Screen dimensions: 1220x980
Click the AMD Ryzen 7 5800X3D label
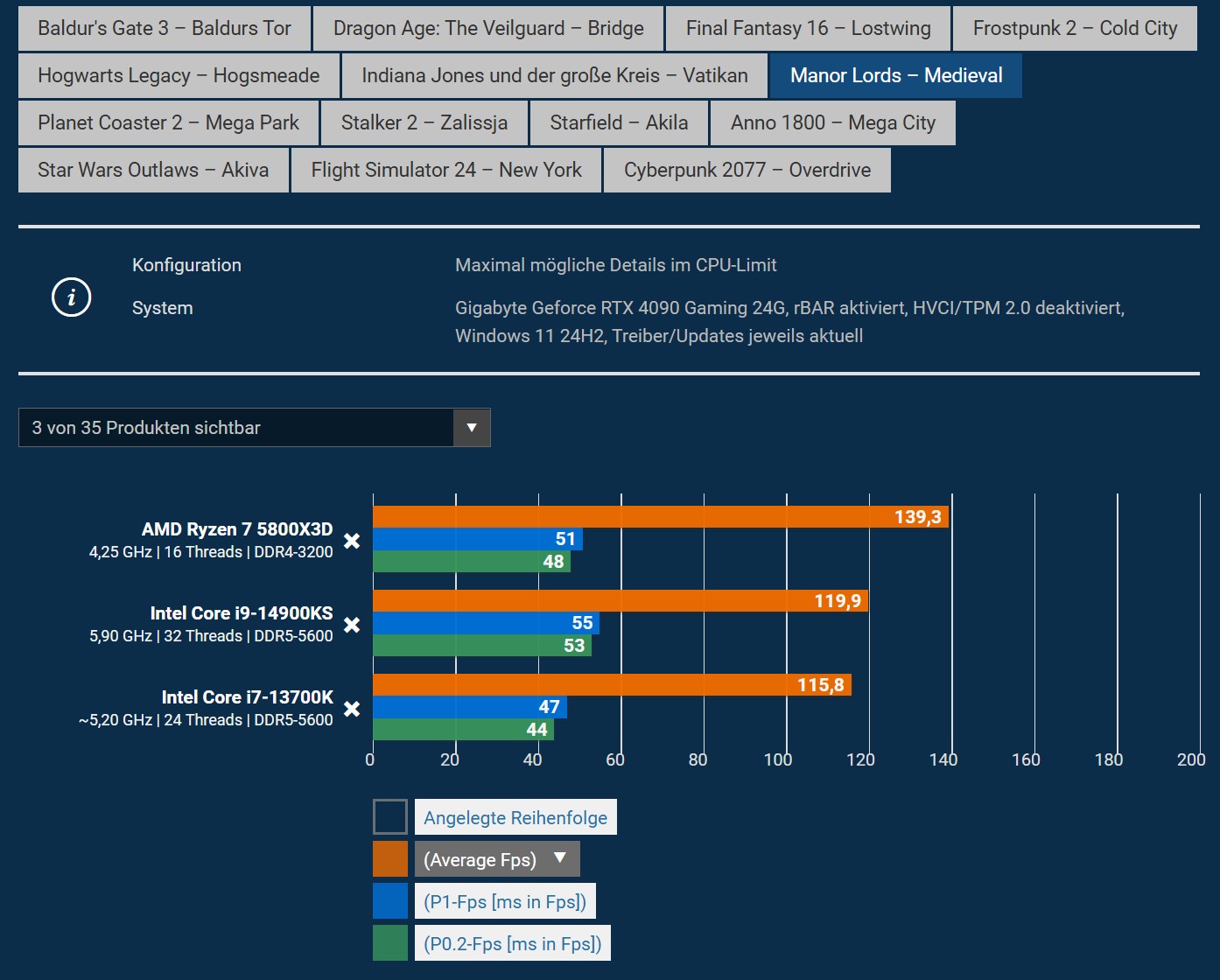coord(237,529)
